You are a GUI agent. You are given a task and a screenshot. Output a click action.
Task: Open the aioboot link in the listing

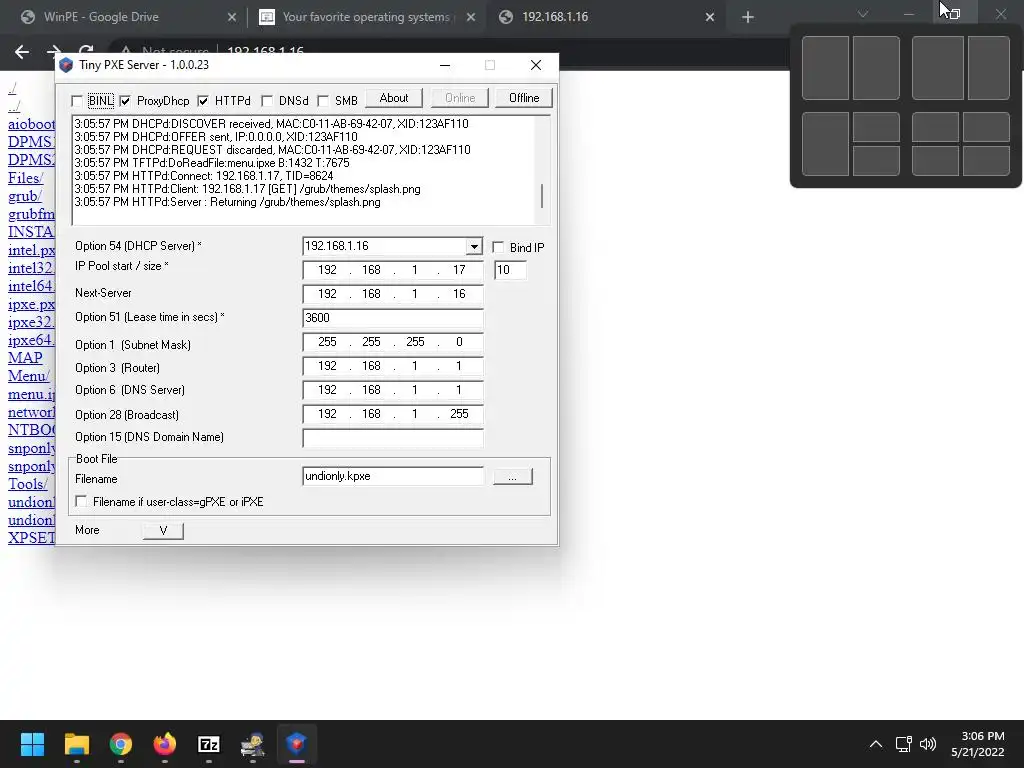point(31,124)
